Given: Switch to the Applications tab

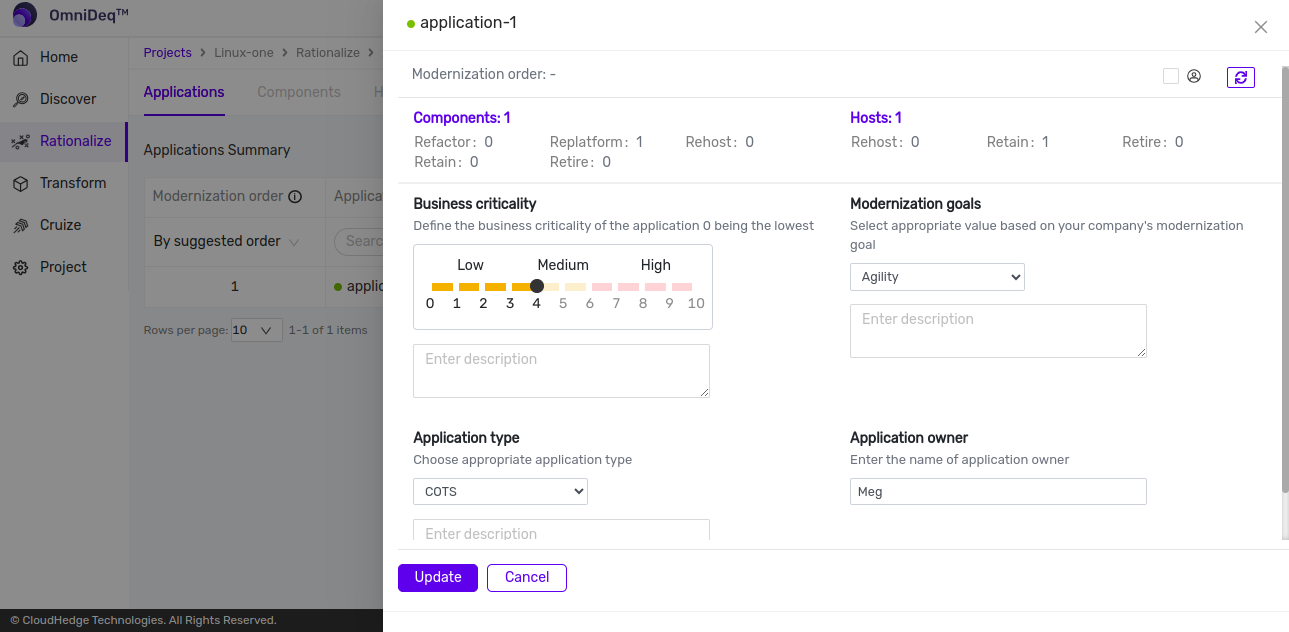Looking at the screenshot, I should pos(184,92).
